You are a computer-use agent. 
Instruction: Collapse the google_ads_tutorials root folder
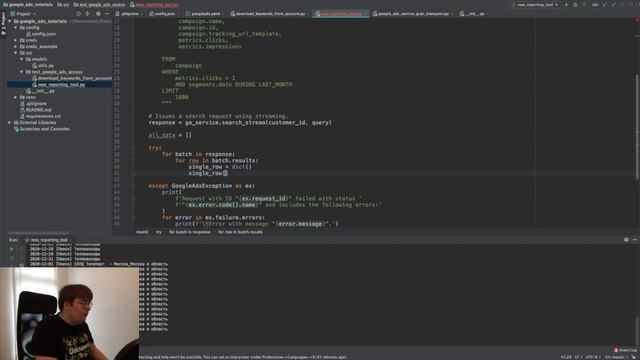(10, 21)
